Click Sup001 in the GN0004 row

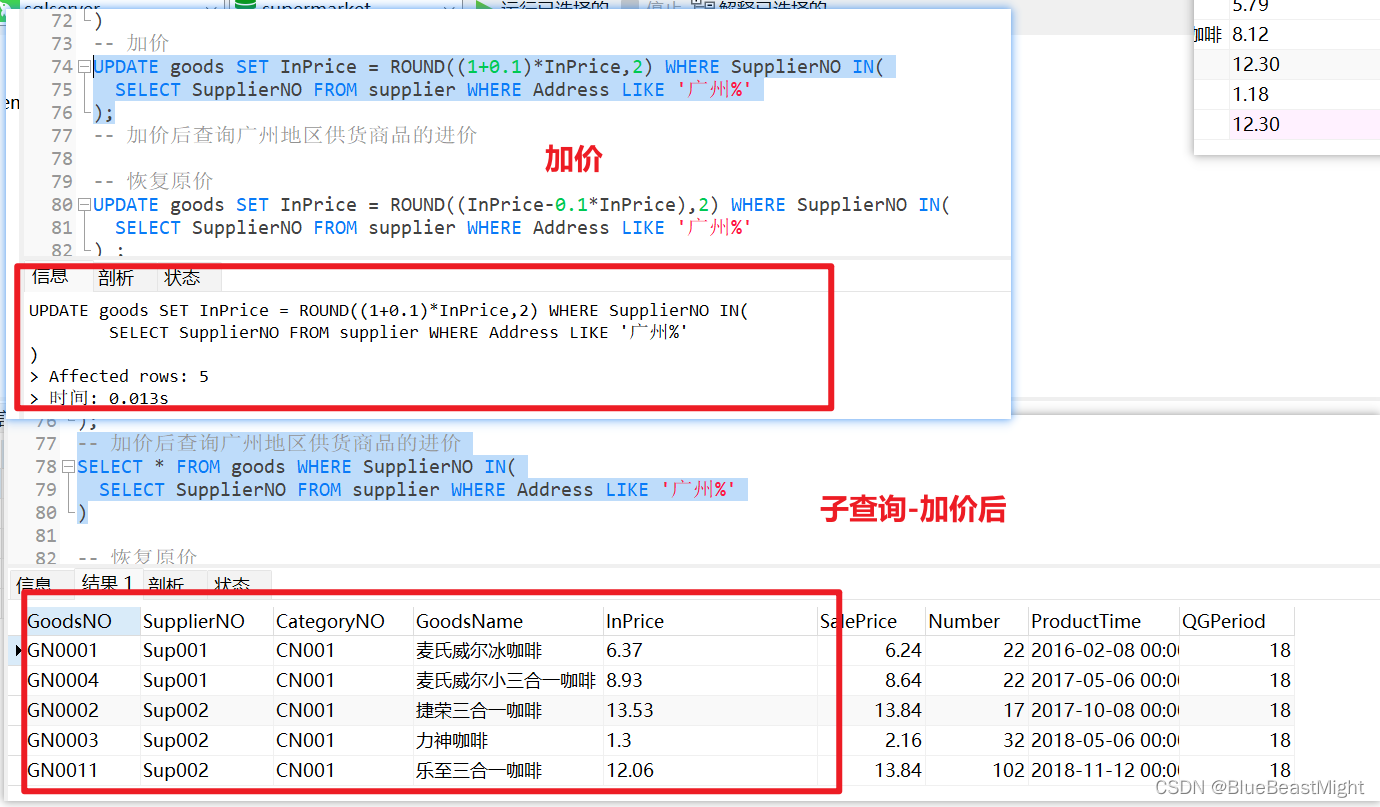click(x=207, y=681)
